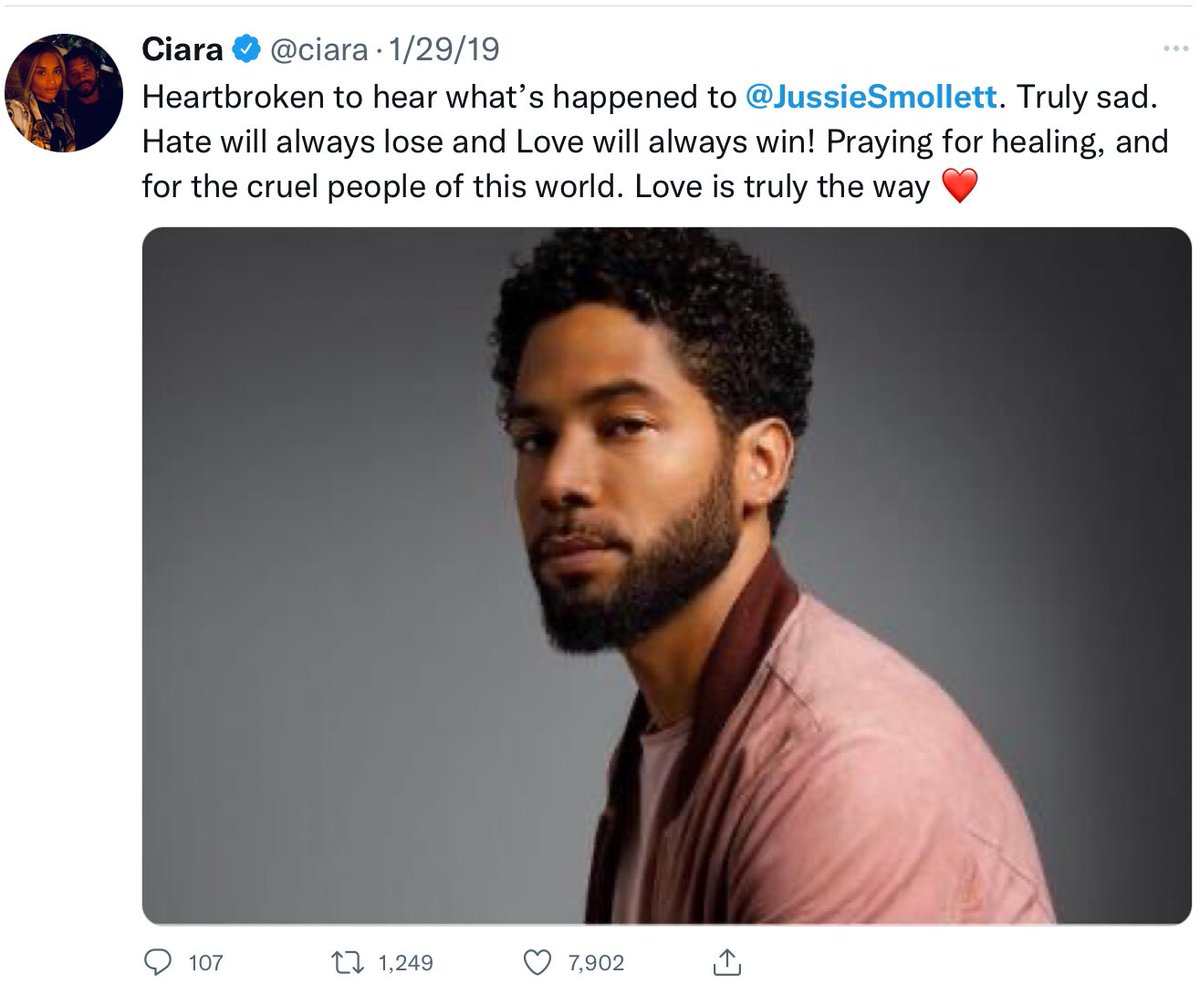Screen dimensions: 1200x1005
Task: Like the tweet with the heart icon
Action: pos(538,962)
